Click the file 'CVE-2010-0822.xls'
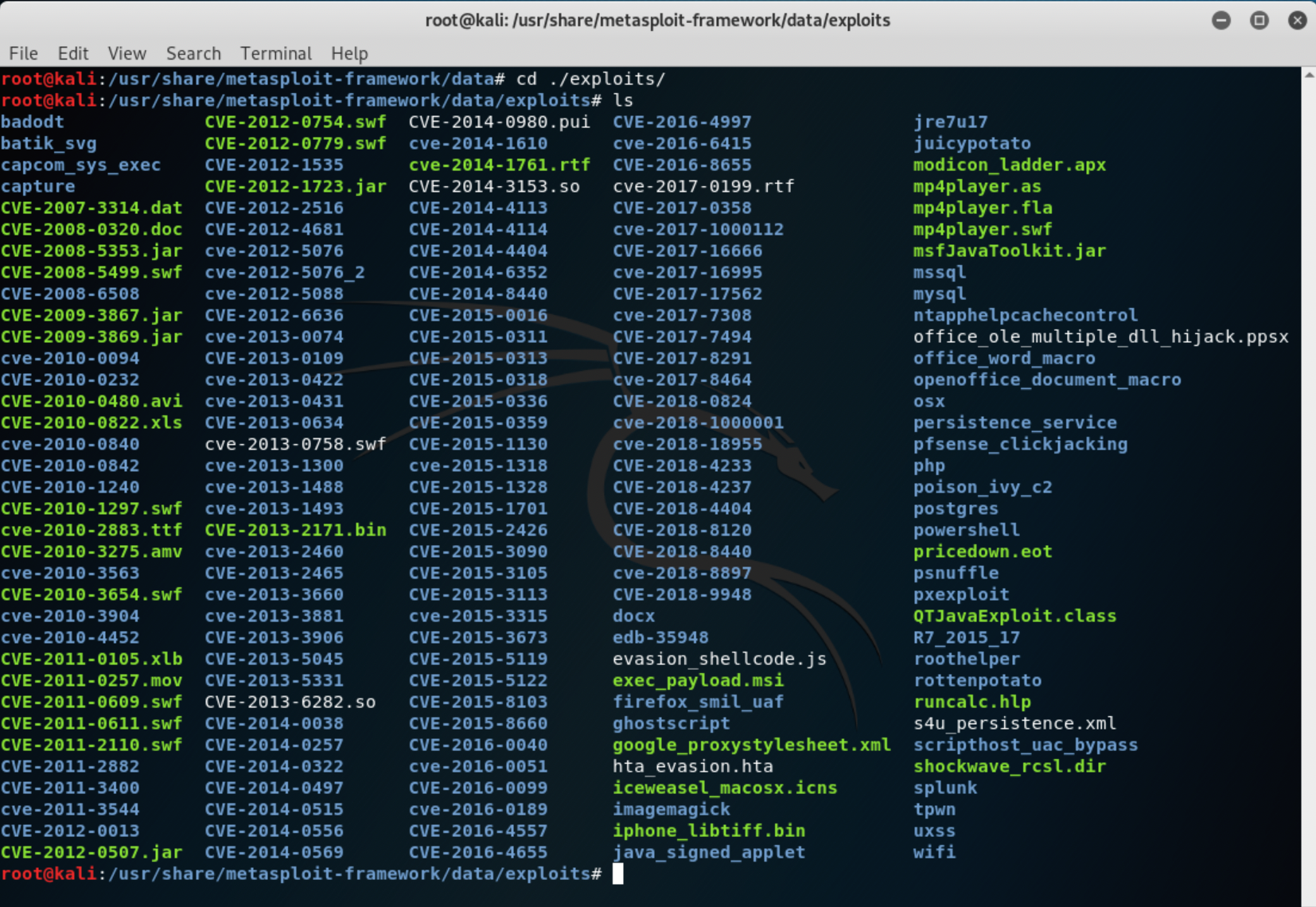This screenshot has height=907, width=1316. tap(91, 422)
